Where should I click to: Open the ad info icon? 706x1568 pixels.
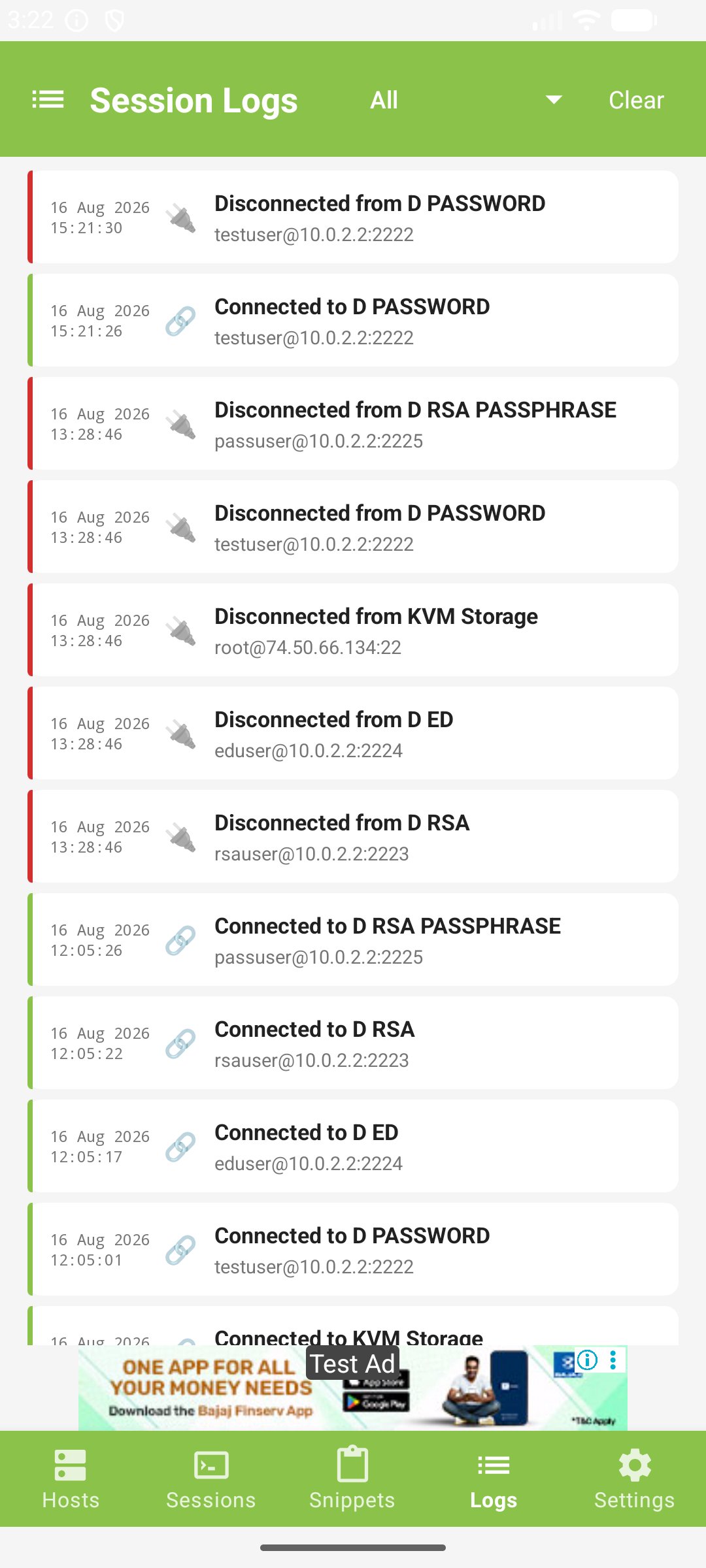tap(587, 1360)
